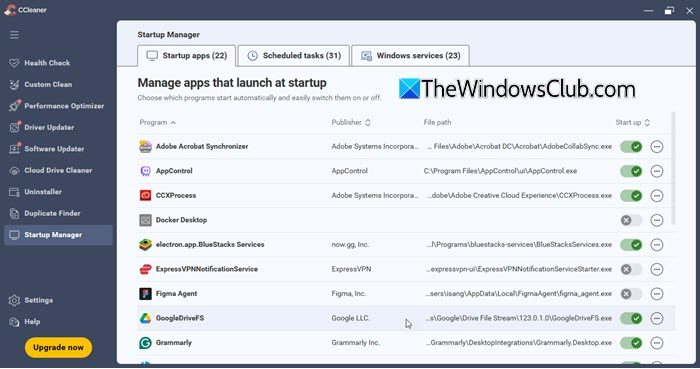Enable the Figma Agent startup toggle
Screen dimensions: 700x369
pyautogui.click(x=631, y=294)
